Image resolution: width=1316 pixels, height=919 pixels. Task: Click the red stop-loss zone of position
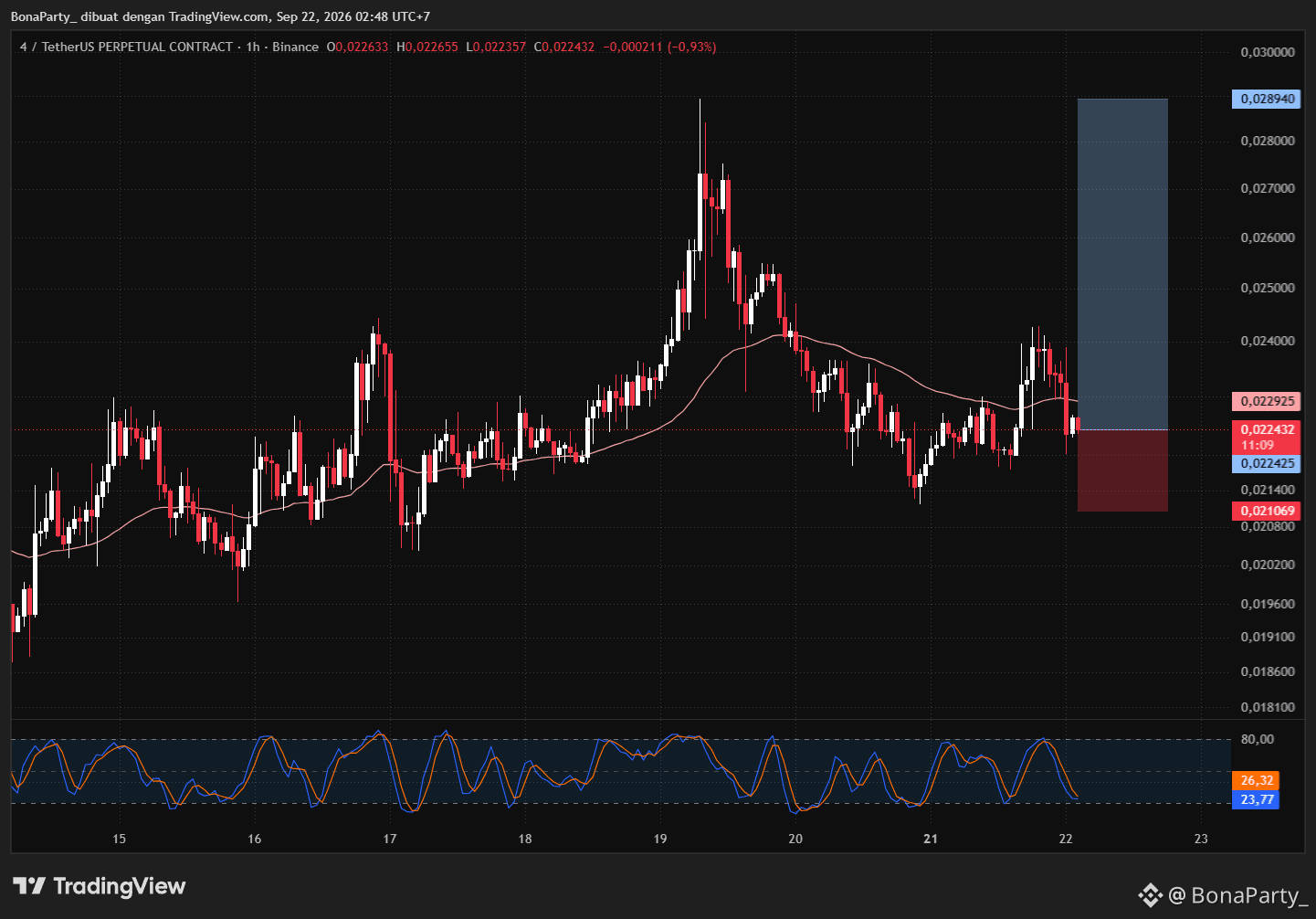[x=1122, y=470]
